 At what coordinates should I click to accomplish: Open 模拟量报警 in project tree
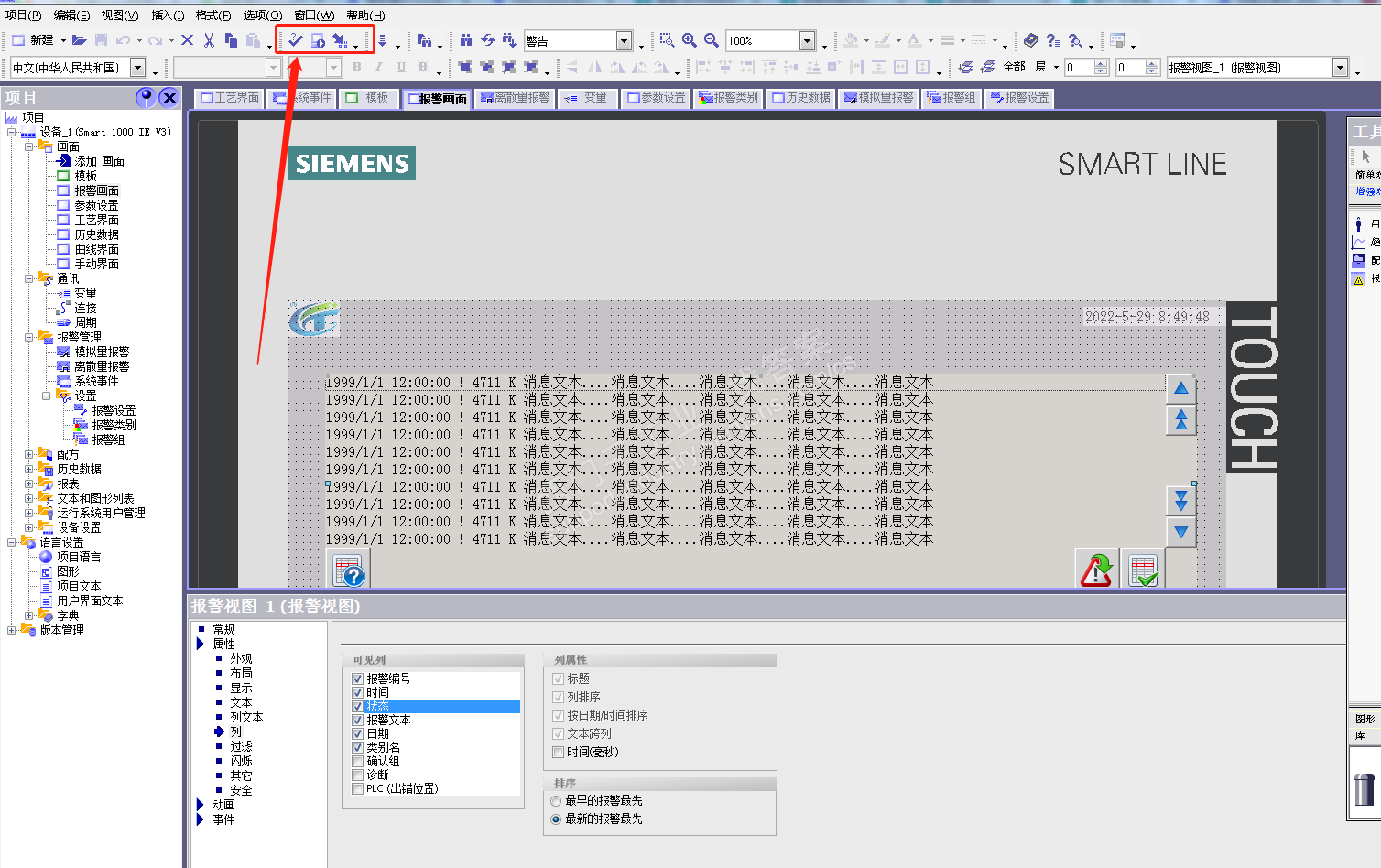pyautogui.click(x=102, y=352)
